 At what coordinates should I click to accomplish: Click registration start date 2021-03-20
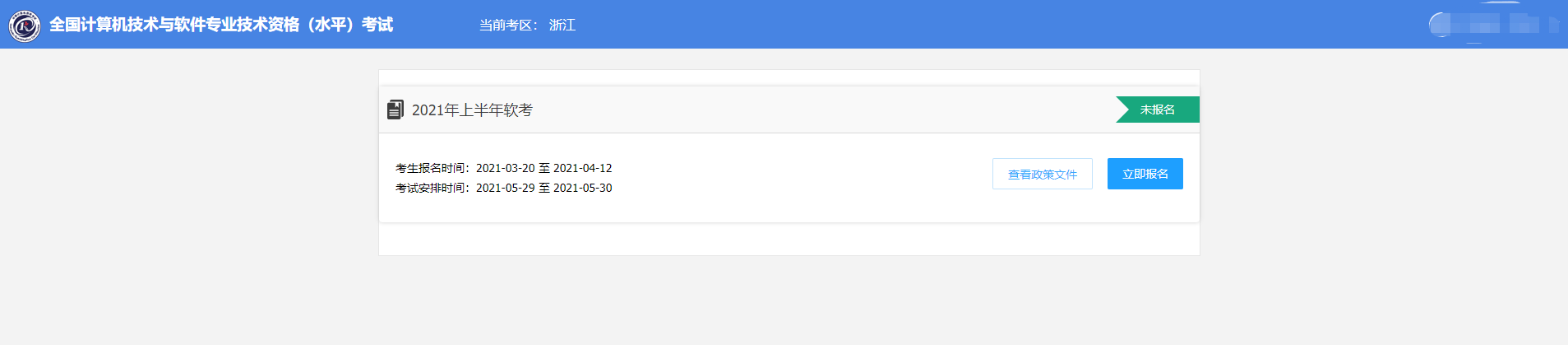(505, 168)
